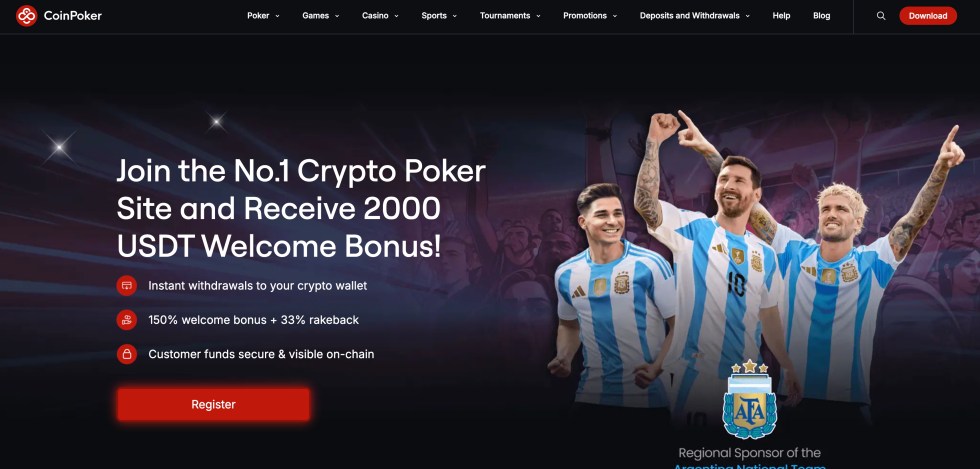Open the search magnifier icon
980x469 pixels.
(x=881, y=16)
